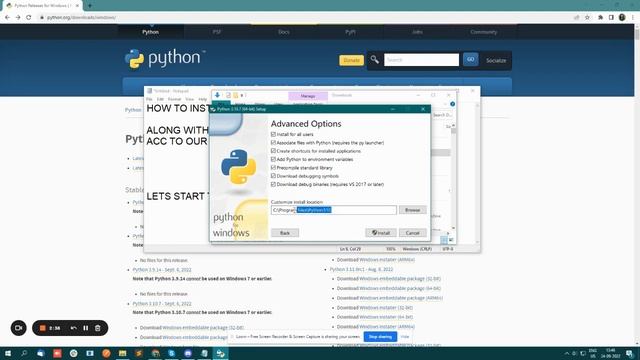This screenshot has width=640, height=360.
Task: Open Notepad Edit menu
Action: [x=160, y=99]
